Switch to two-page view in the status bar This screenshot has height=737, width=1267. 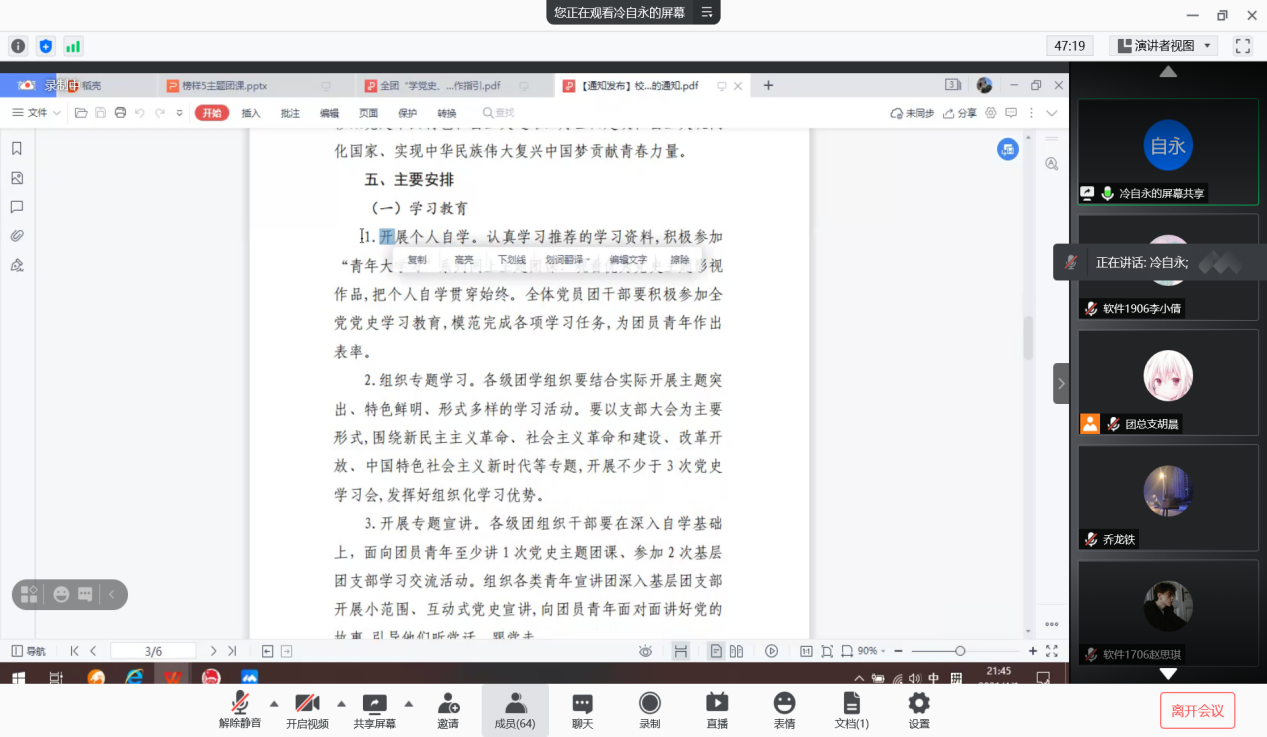coord(737,650)
